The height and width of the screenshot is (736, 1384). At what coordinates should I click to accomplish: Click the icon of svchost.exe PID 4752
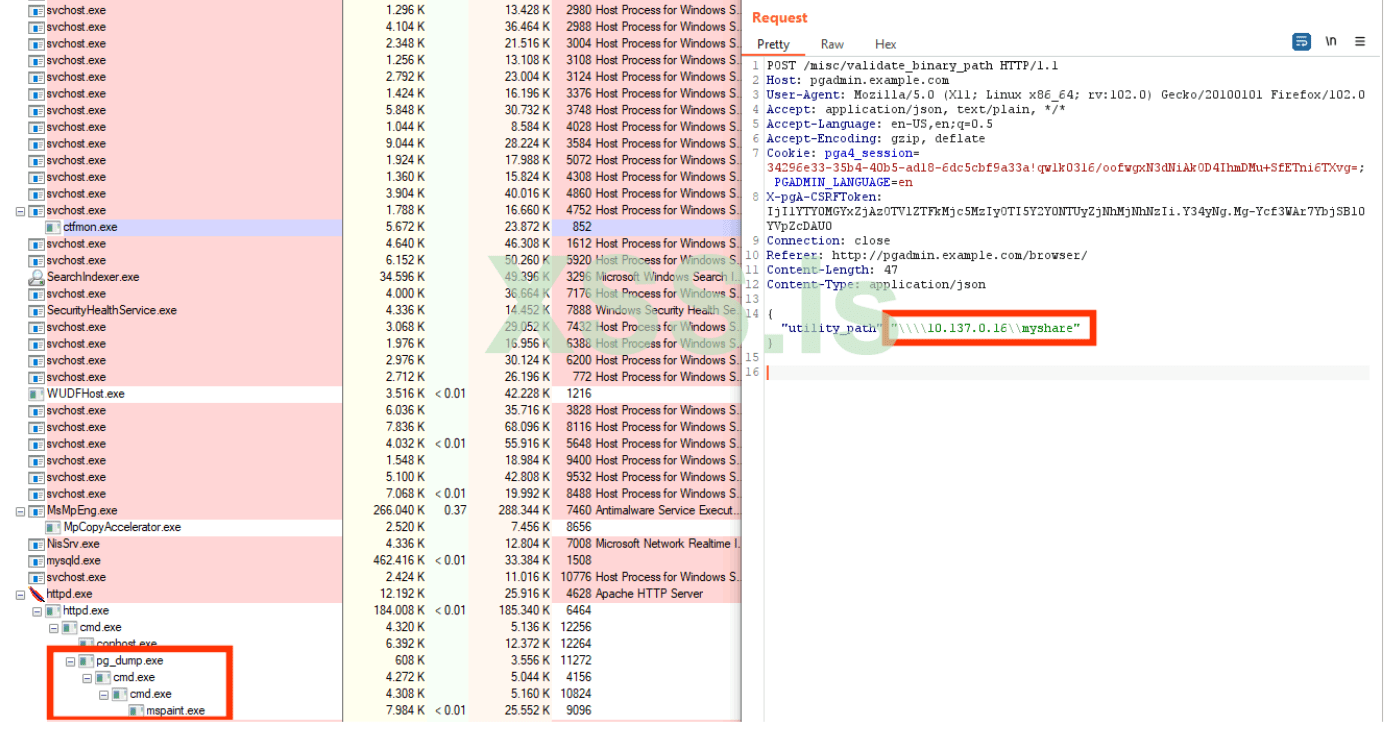[38, 211]
